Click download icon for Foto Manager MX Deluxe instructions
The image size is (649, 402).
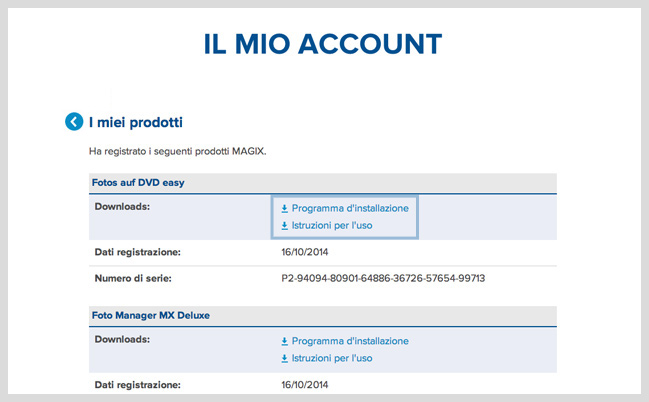(284, 358)
